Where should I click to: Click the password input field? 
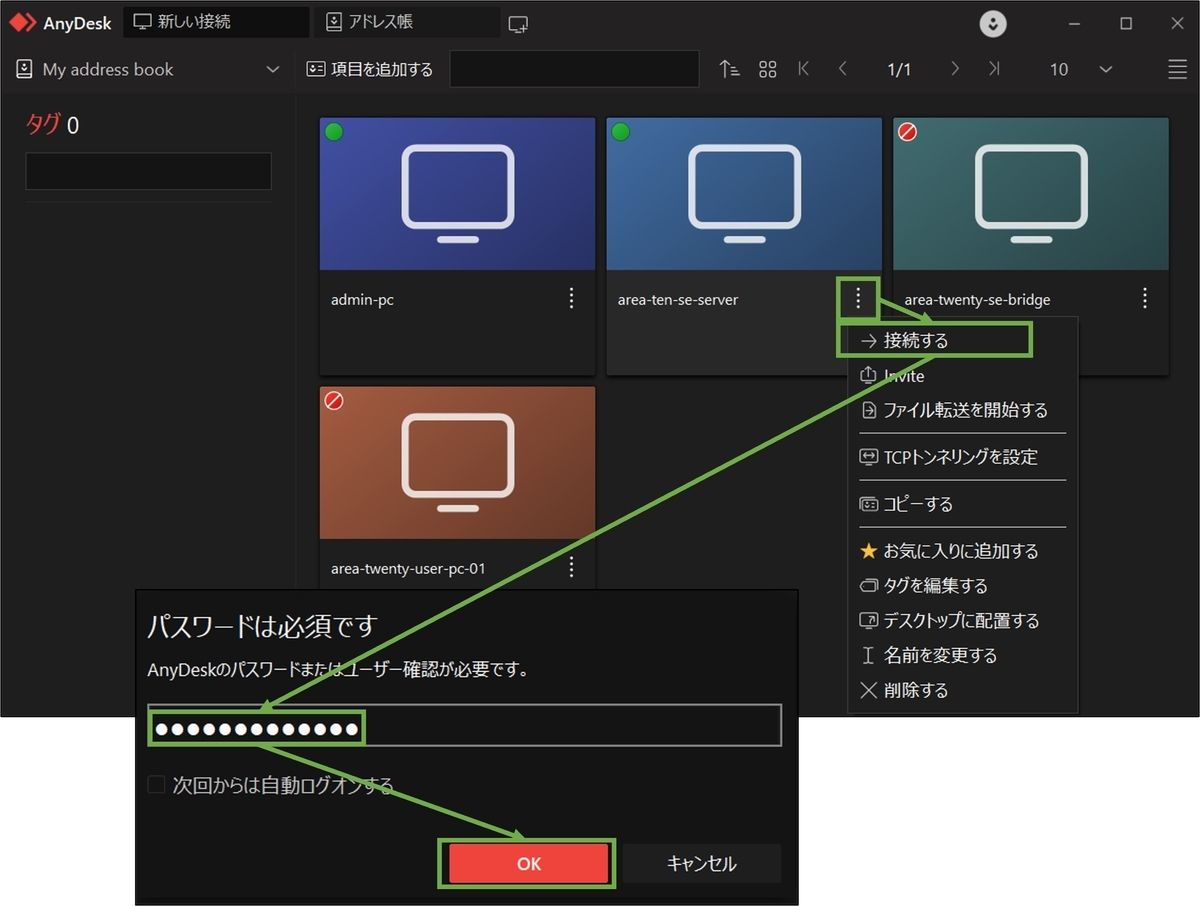[465, 726]
